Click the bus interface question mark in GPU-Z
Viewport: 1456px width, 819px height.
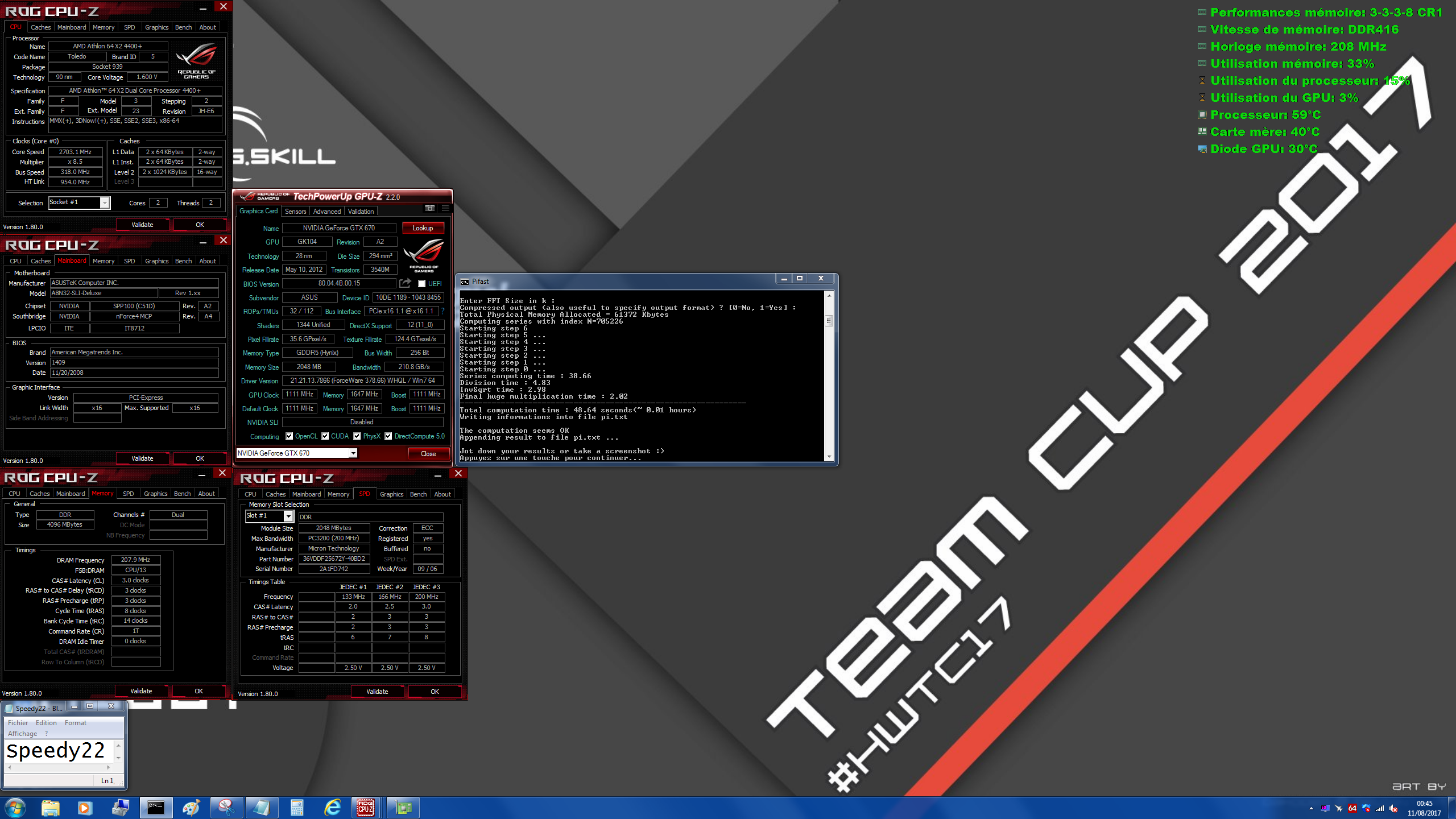(x=442, y=311)
